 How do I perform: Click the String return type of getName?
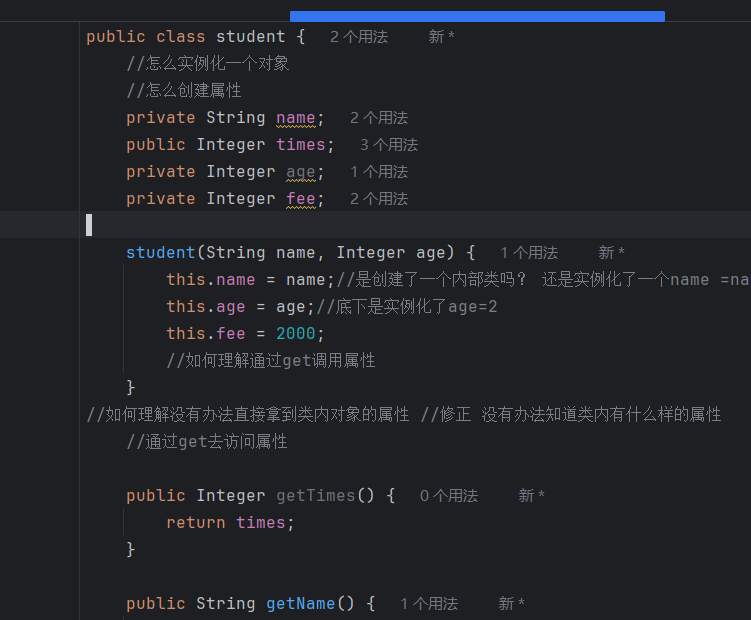(226, 604)
